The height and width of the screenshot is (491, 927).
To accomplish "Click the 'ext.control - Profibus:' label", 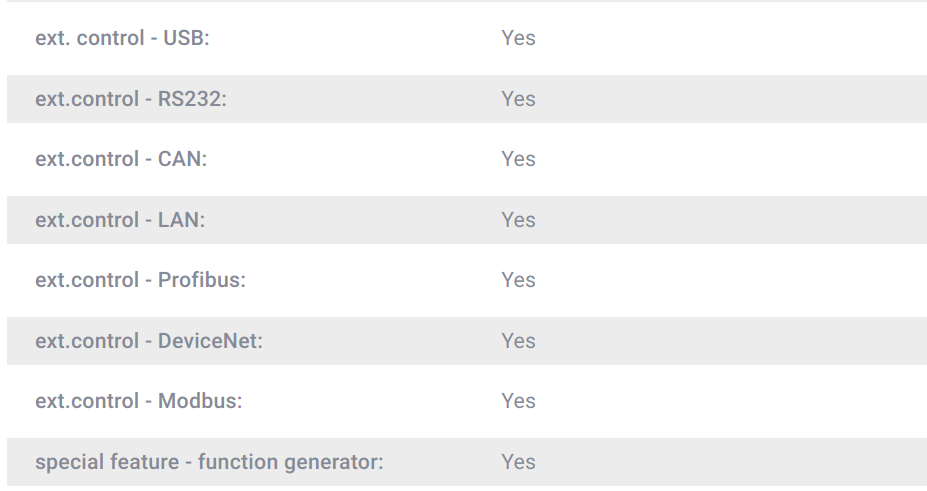I will point(140,280).
